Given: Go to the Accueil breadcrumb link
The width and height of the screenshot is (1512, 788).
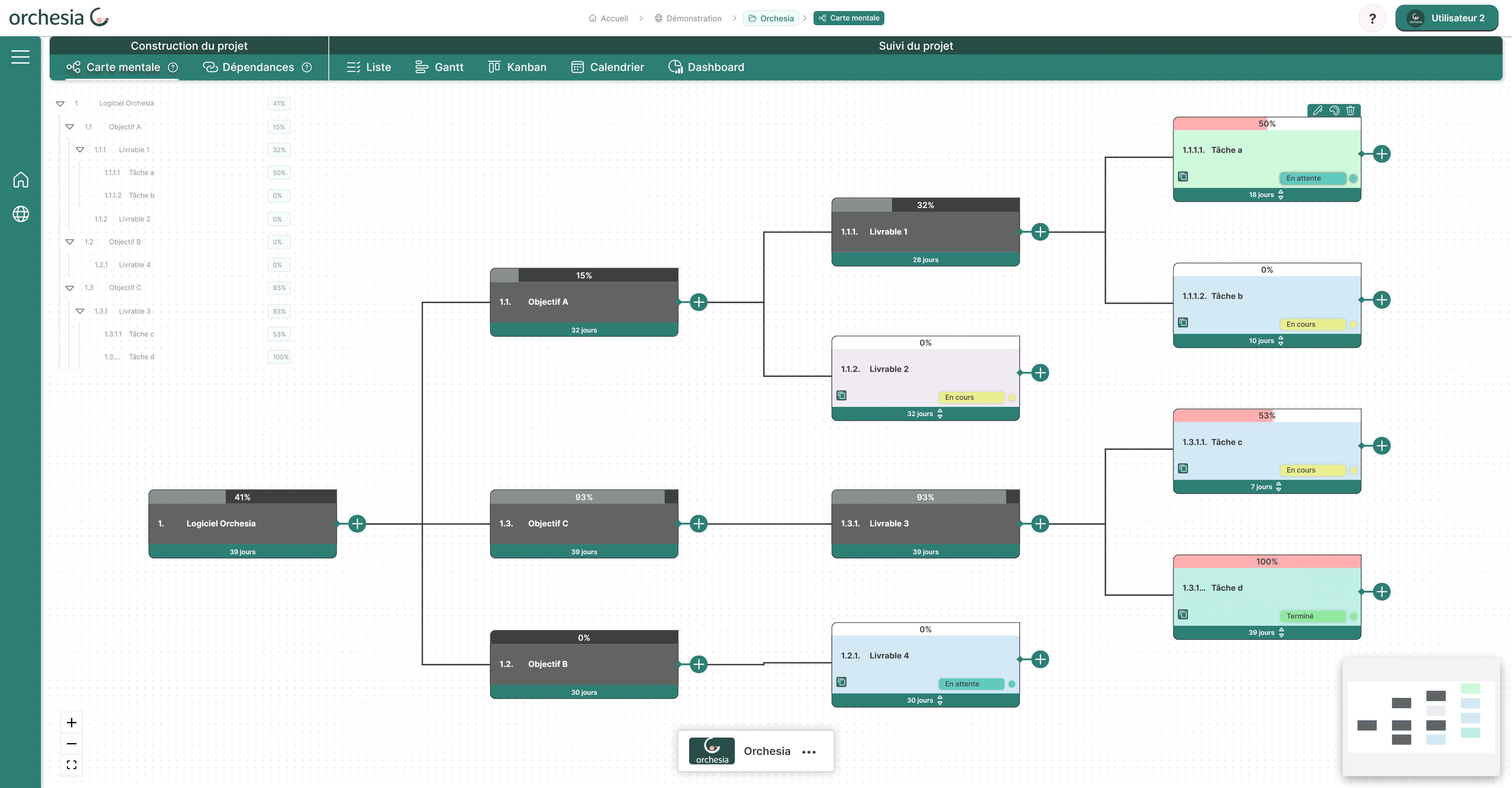Looking at the screenshot, I should click(608, 18).
